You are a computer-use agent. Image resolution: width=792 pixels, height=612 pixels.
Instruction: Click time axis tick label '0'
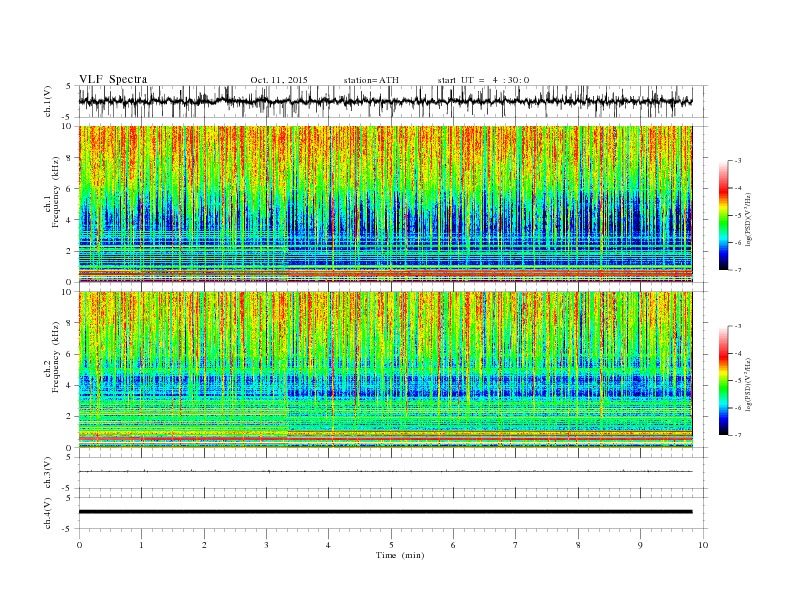(79, 545)
